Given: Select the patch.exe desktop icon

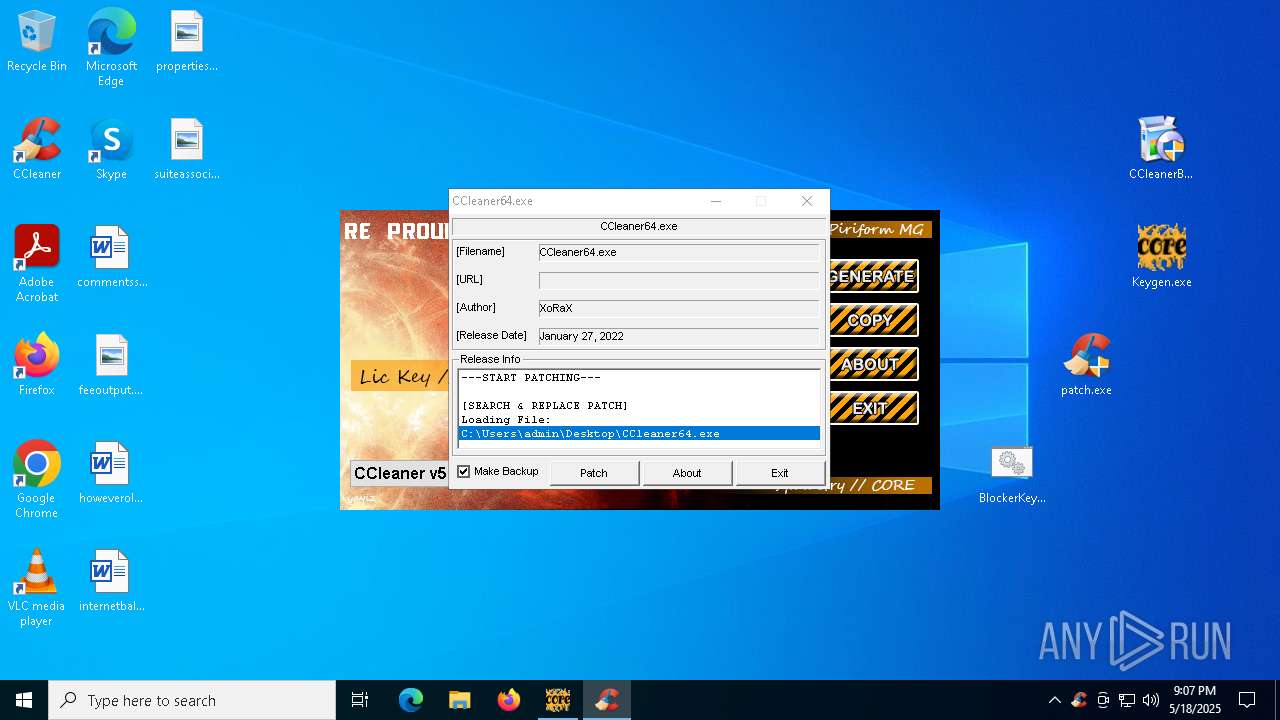Looking at the screenshot, I should pyautogui.click(x=1087, y=366).
